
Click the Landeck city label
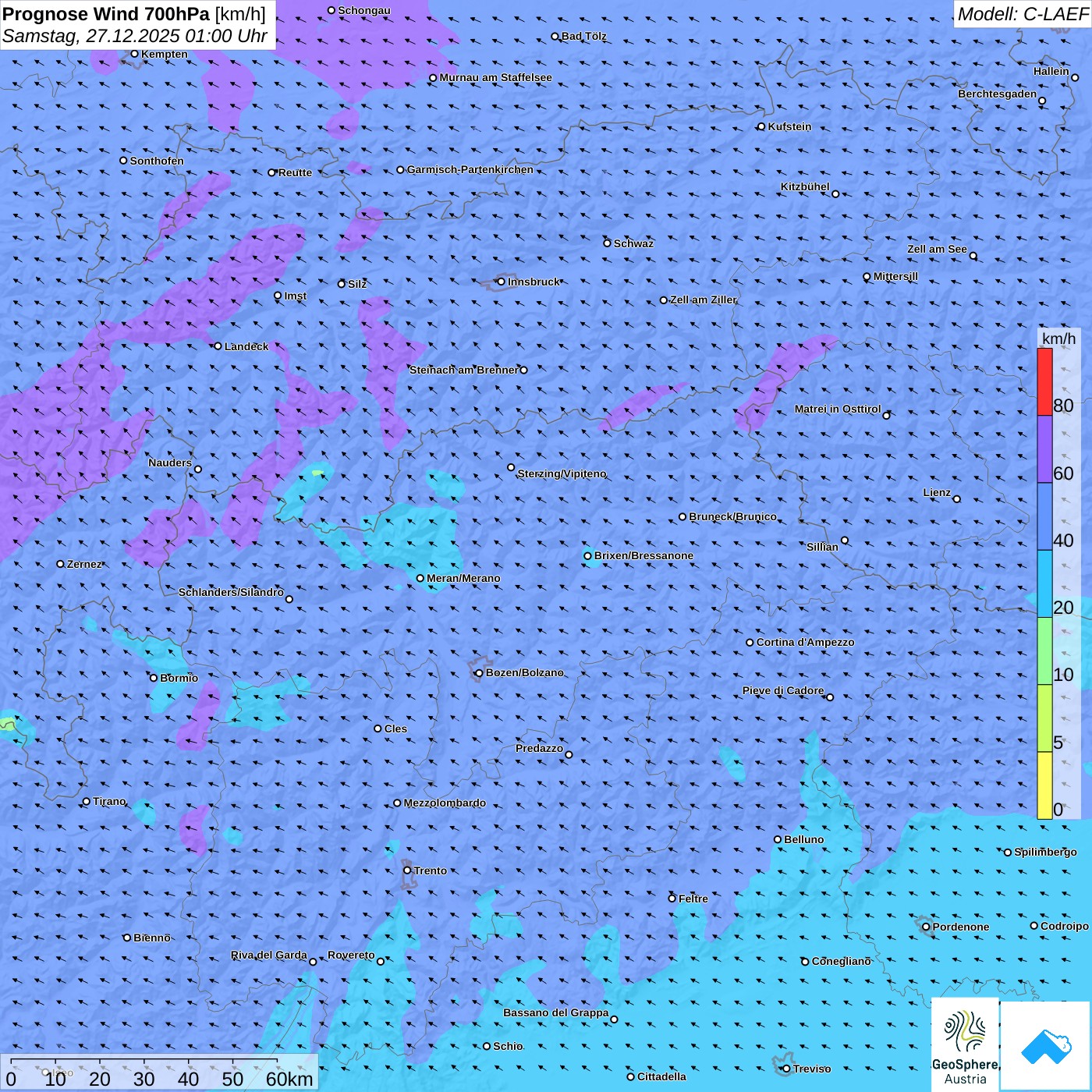click(x=246, y=346)
